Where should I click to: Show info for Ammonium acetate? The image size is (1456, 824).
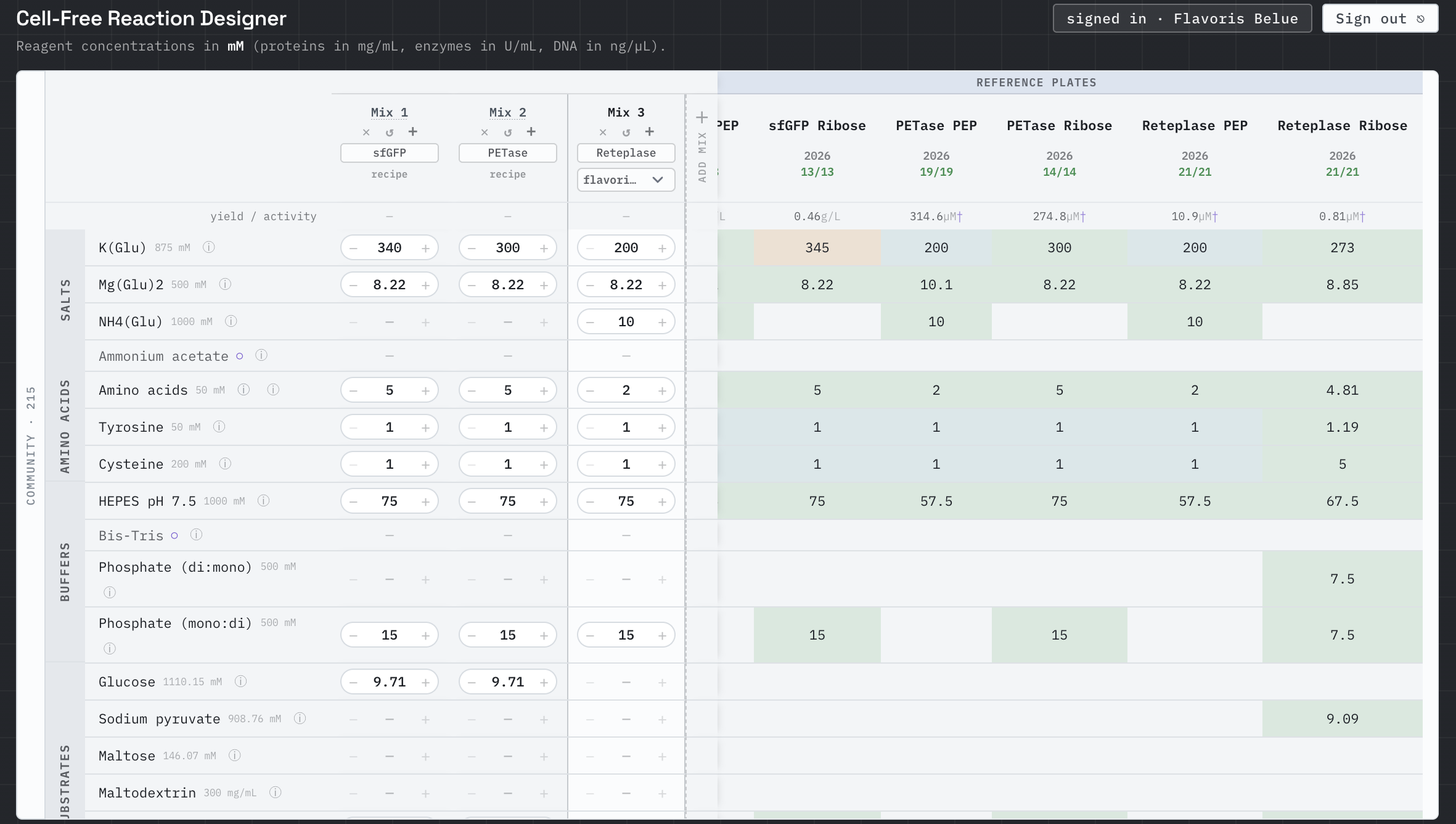click(261, 355)
